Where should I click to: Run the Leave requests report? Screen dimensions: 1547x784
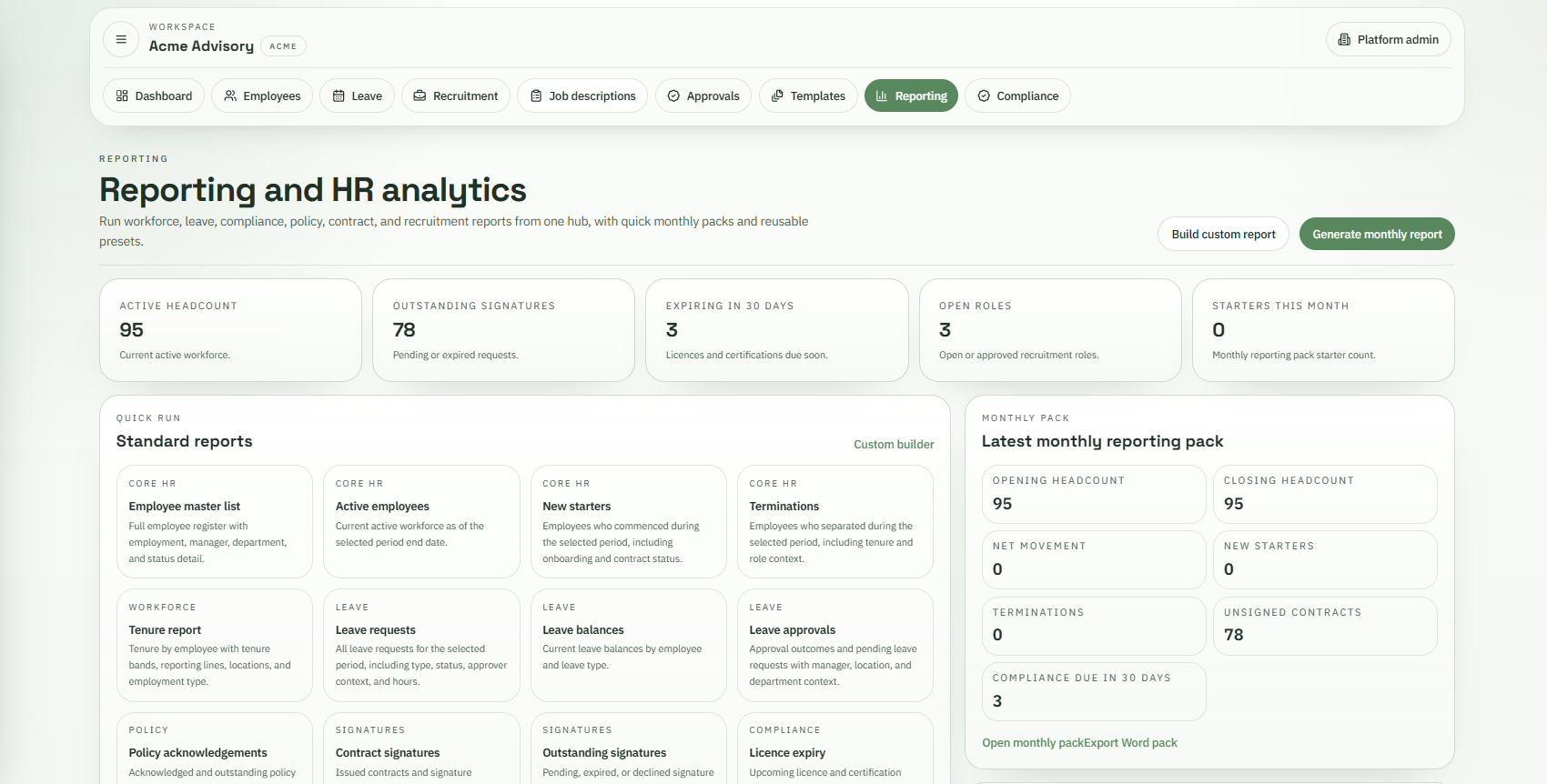(x=421, y=645)
